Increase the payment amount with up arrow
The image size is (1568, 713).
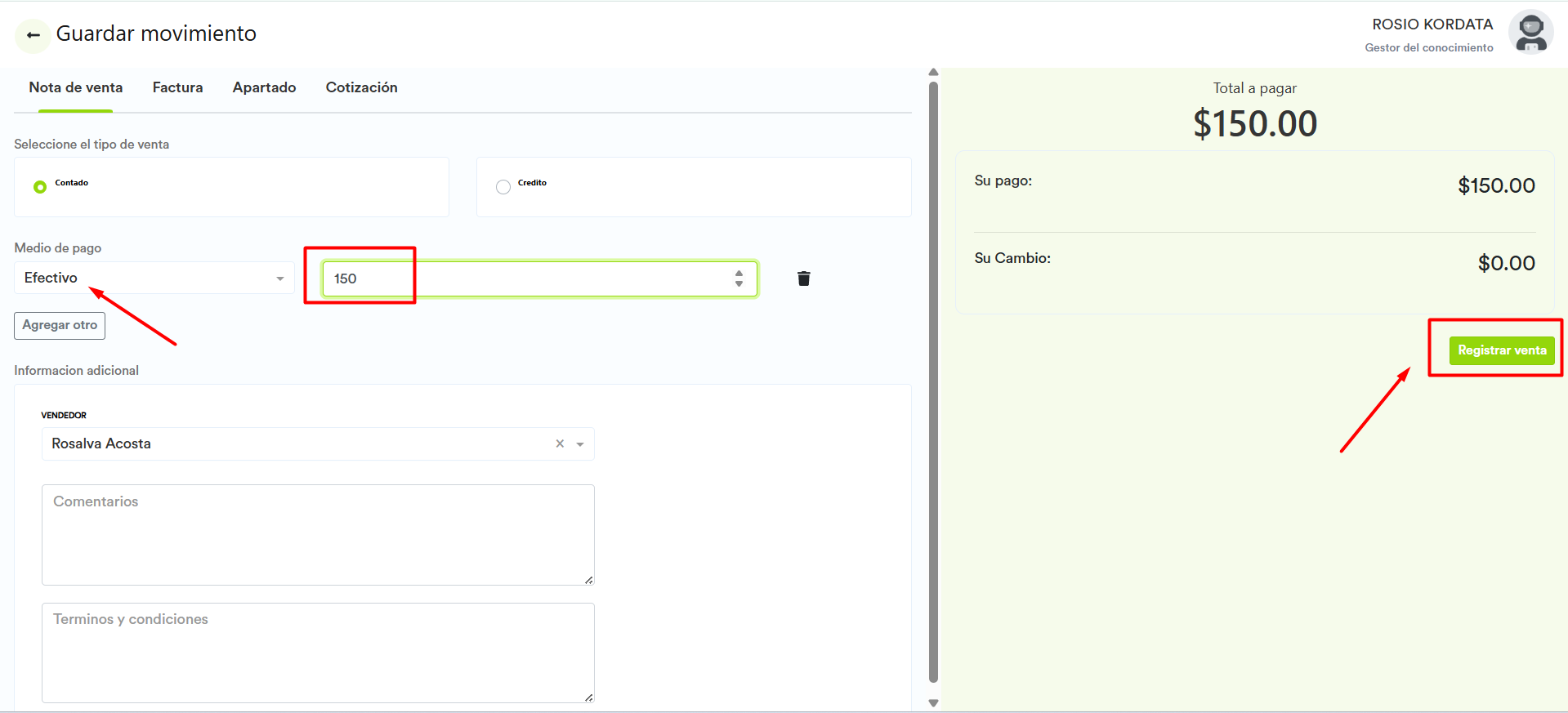click(739, 274)
